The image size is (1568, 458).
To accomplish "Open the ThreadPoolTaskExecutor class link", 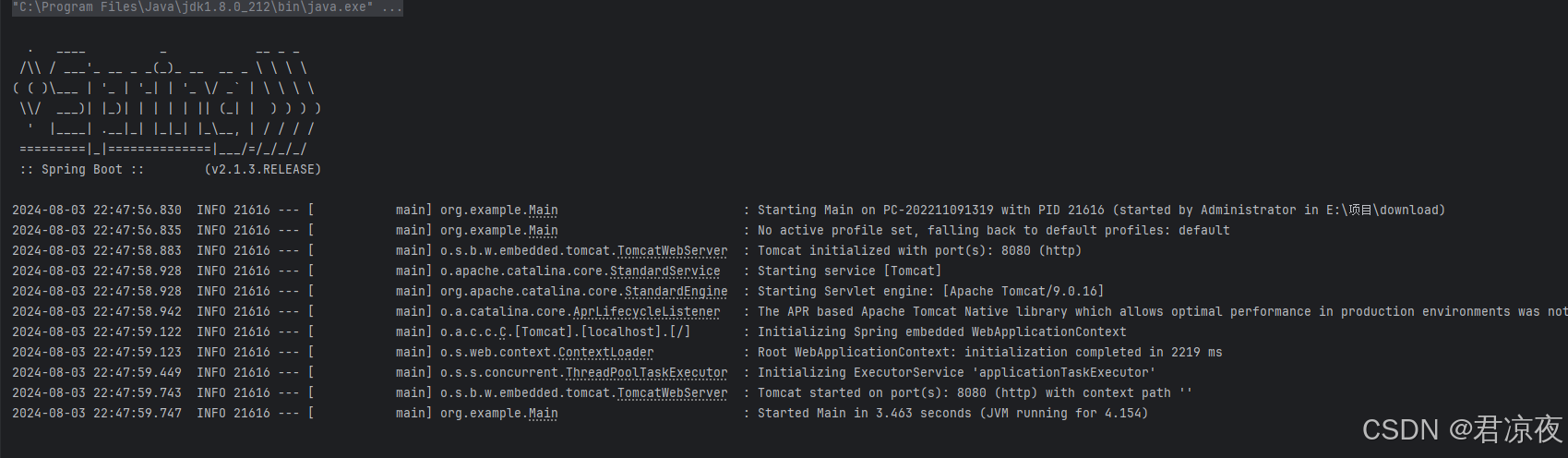I will pyautogui.click(x=646, y=373).
